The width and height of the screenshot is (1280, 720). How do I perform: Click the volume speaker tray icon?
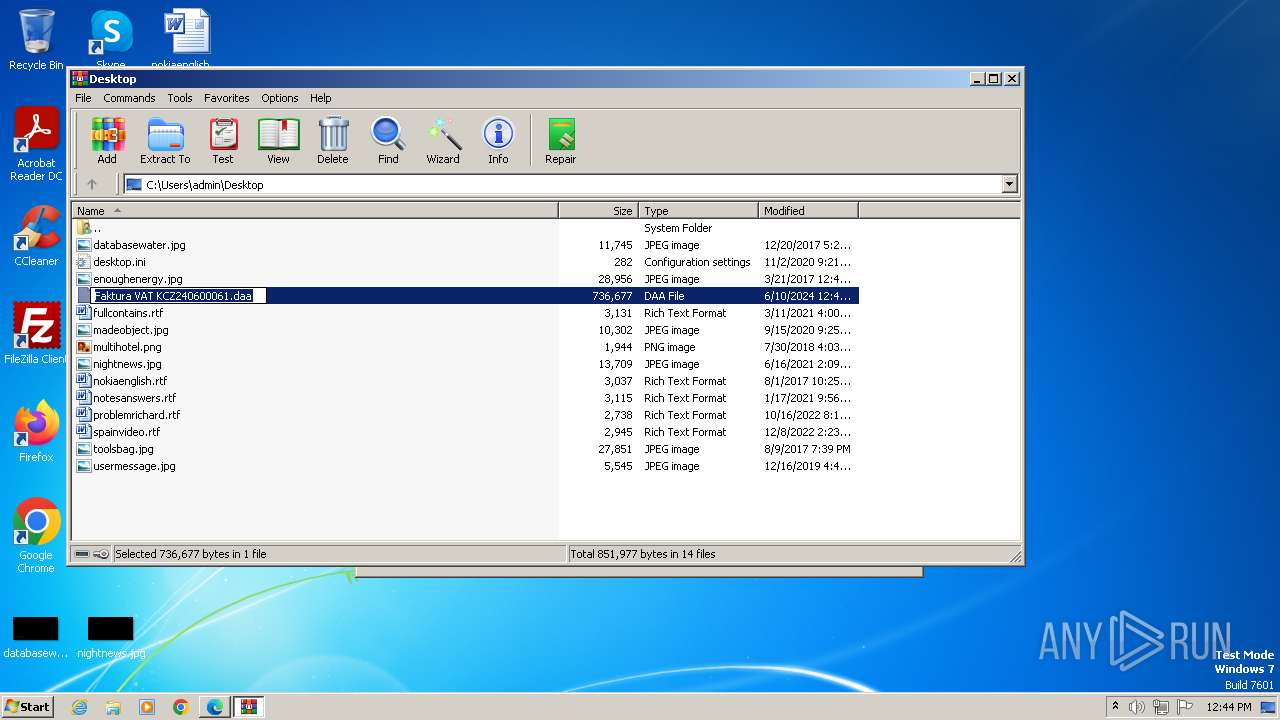[x=1137, y=707]
